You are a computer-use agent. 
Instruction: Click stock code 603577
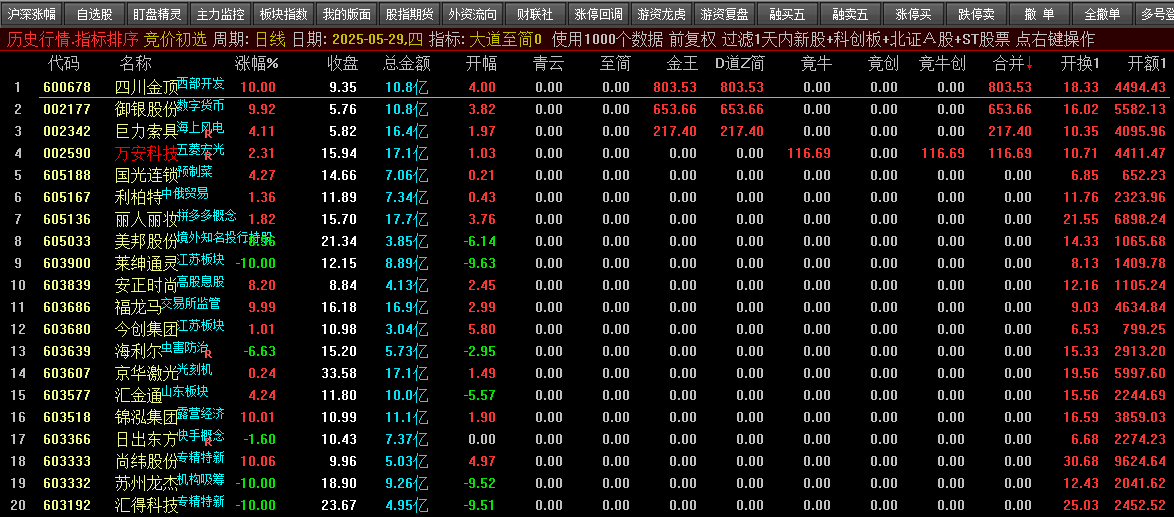point(67,395)
